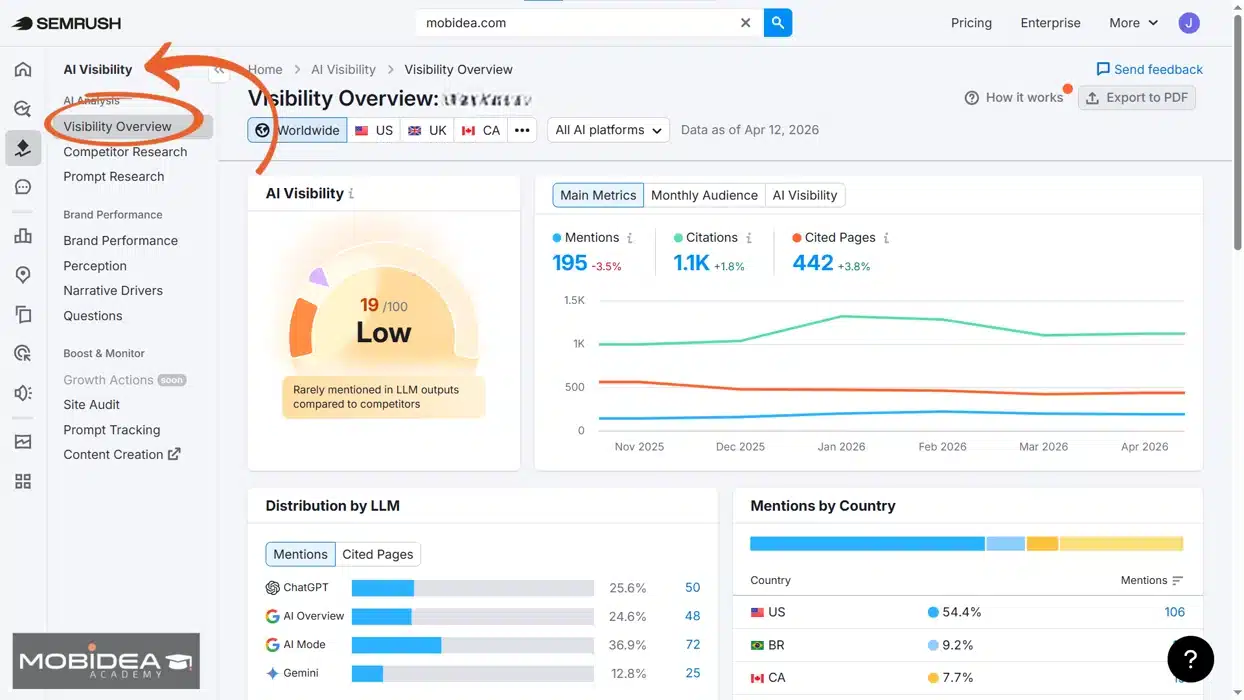Click the How it works help icon
Screen dimensions: 1244x700
971,98
